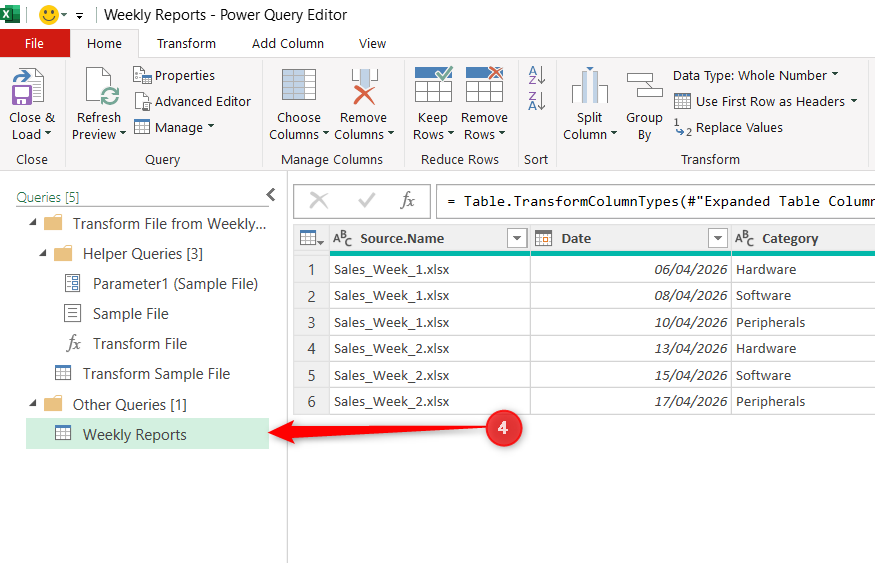Viewport: 875px width, 563px height.
Task: Sort descending Z to A
Action: (536, 101)
